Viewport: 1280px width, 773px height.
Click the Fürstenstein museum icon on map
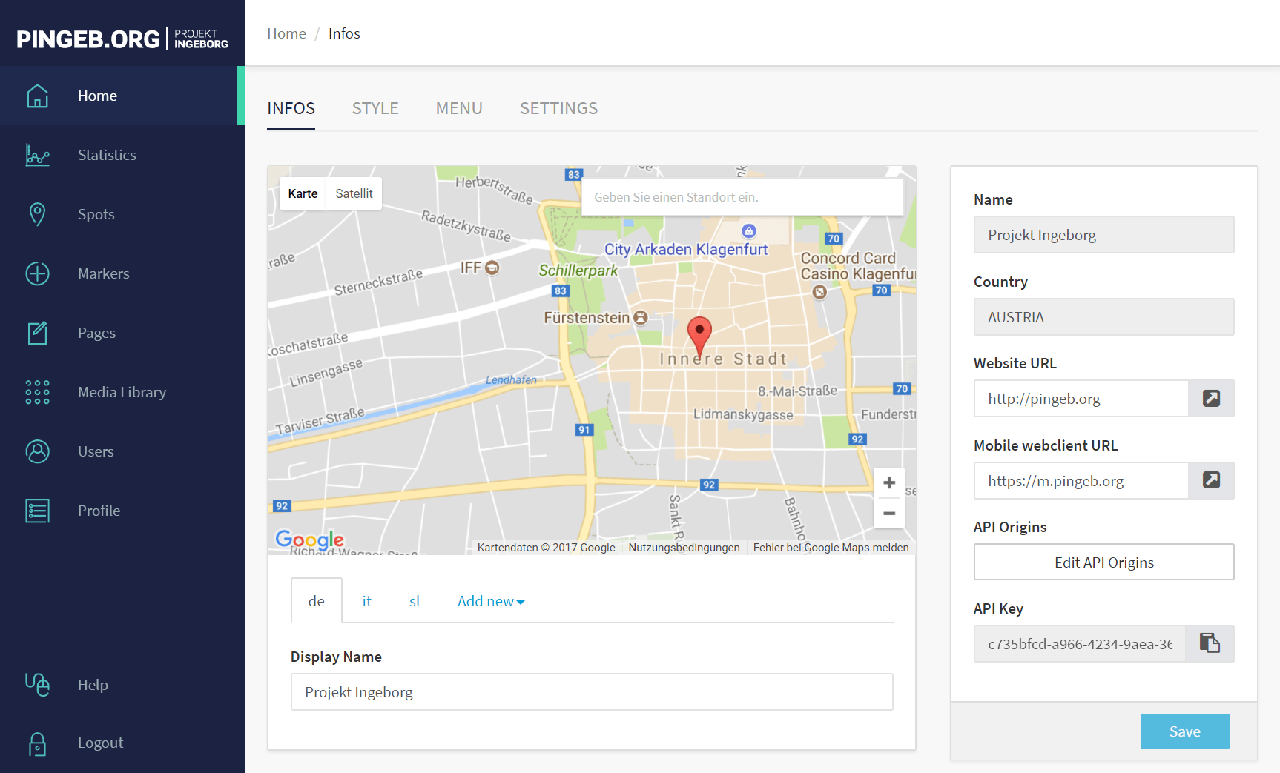click(x=641, y=317)
